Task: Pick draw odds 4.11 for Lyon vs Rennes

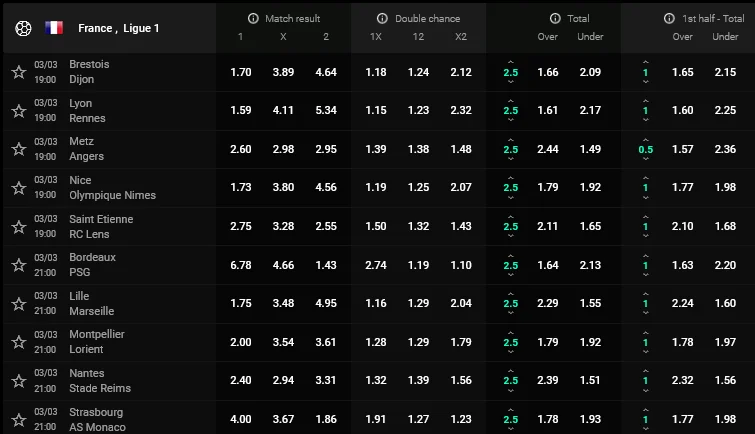Action: (x=284, y=111)
